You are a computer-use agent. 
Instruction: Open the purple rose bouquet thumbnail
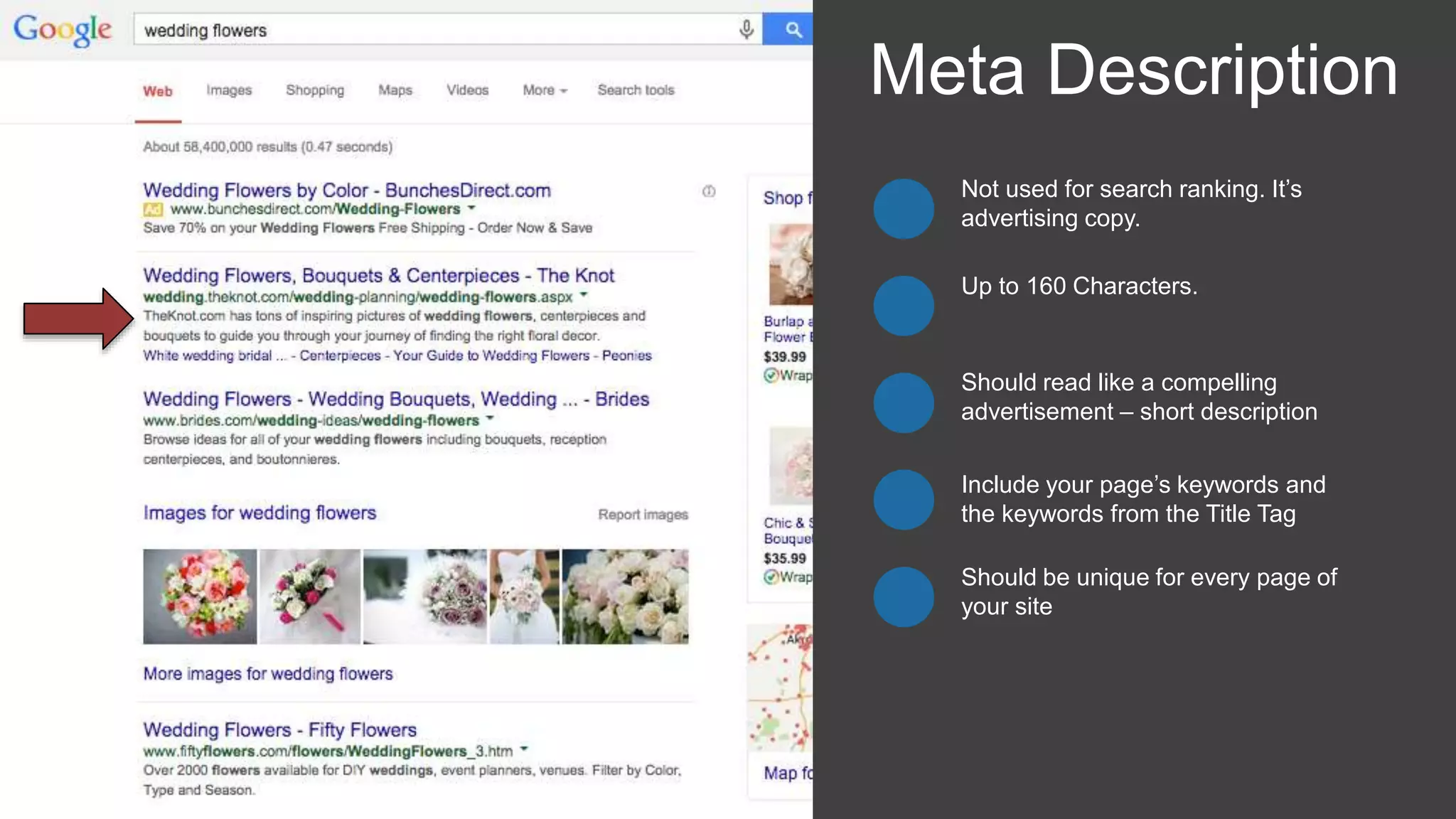425,596
